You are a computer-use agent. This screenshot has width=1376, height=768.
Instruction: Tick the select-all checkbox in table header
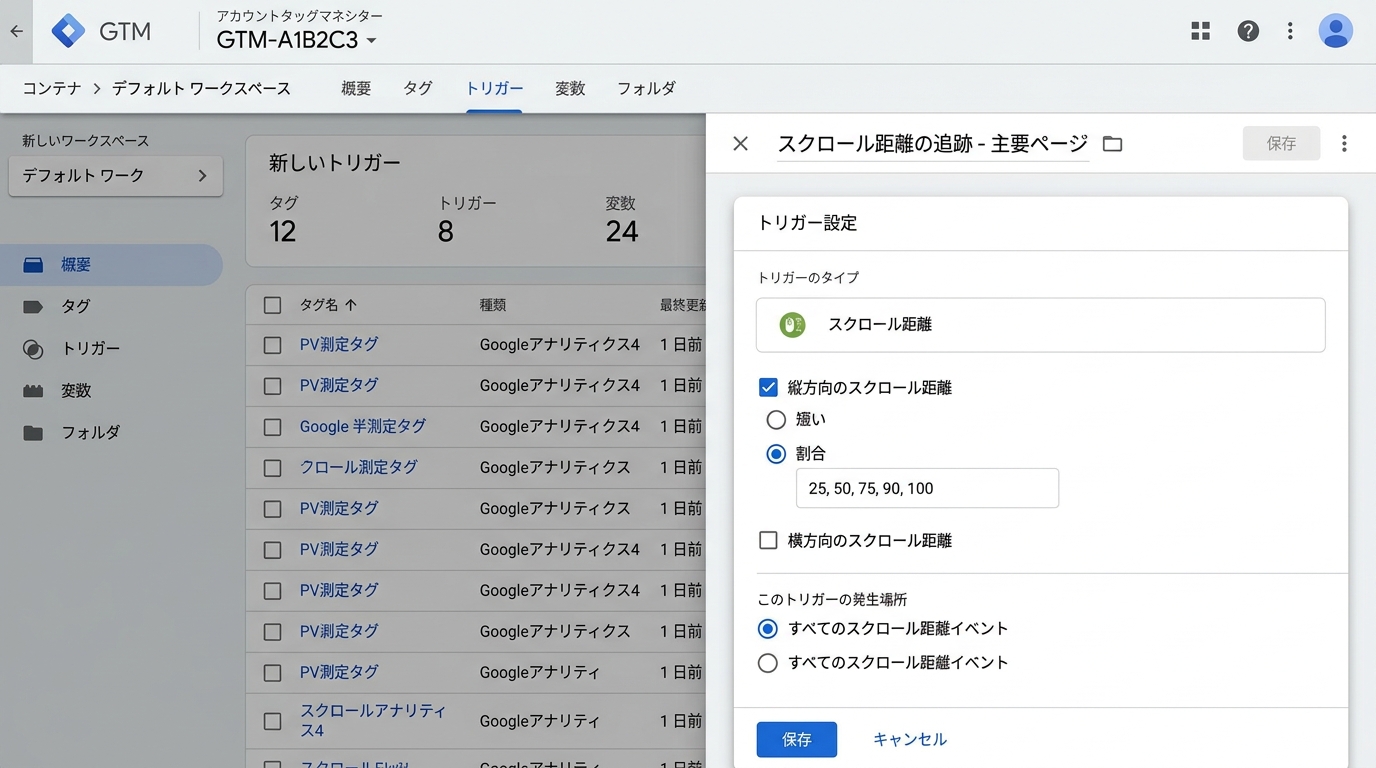tap(272, 305)
